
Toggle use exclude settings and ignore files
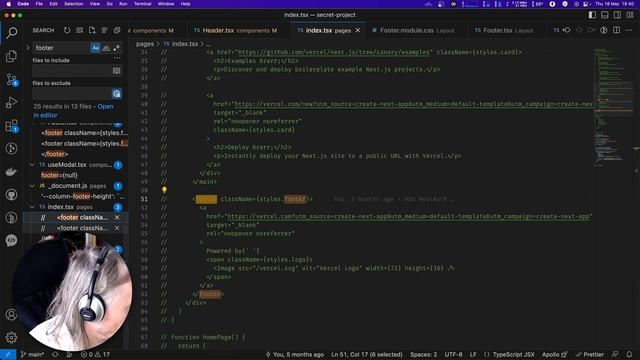coord(117,94)
